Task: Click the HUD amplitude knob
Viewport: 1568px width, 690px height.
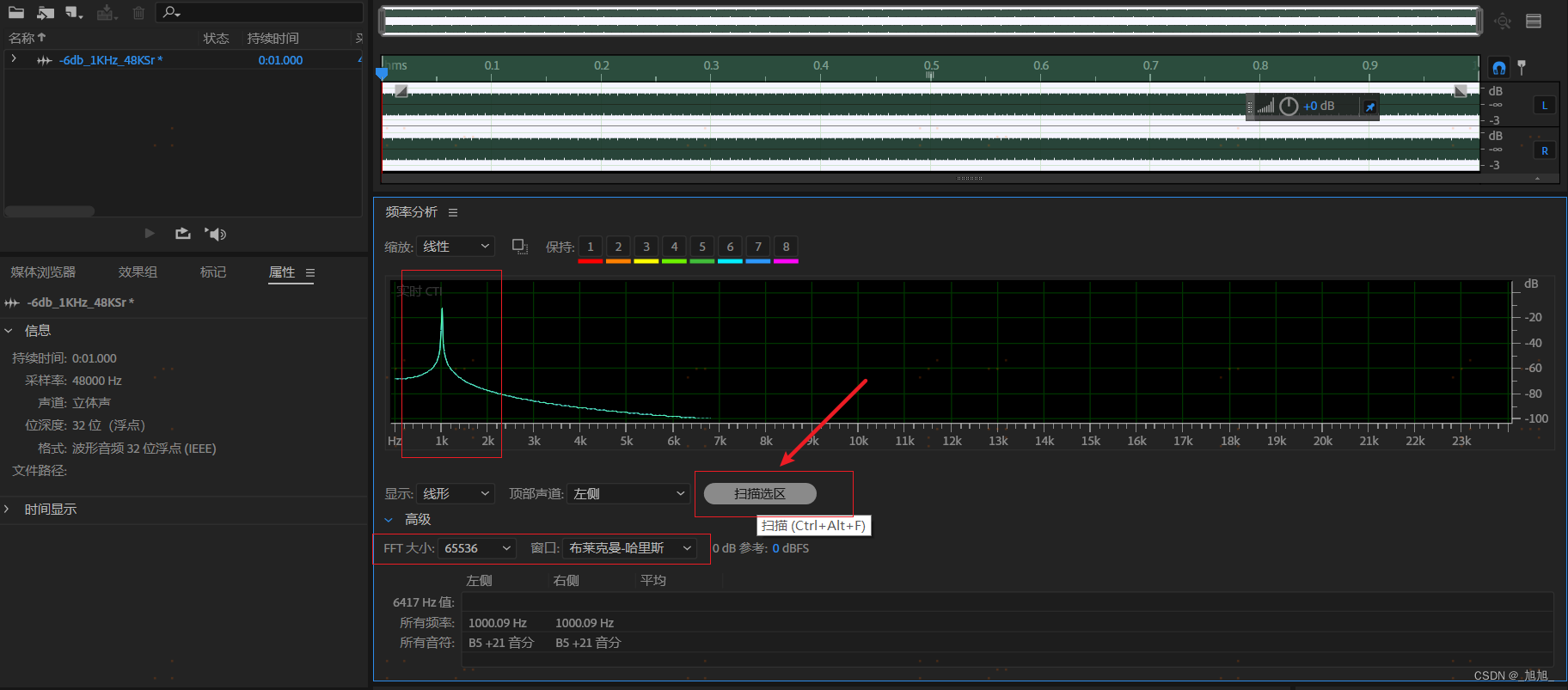Action: pos(1289,107)
